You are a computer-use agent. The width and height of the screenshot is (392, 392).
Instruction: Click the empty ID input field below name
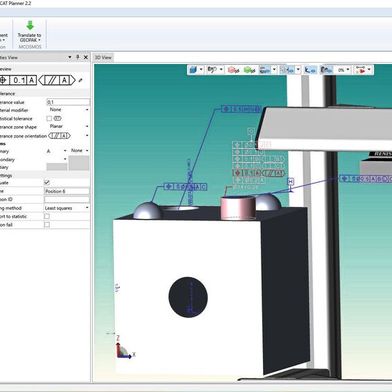67,199
